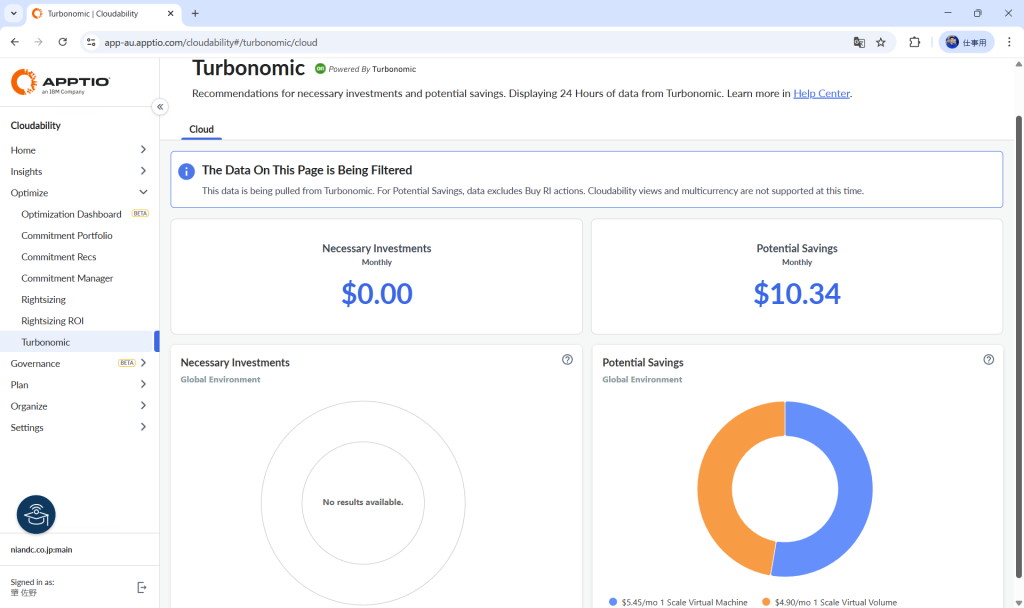Click the page vertical scrollbar
Image resolution: width=1024 pixels, height=608 pixels.
pos(1018,346)
